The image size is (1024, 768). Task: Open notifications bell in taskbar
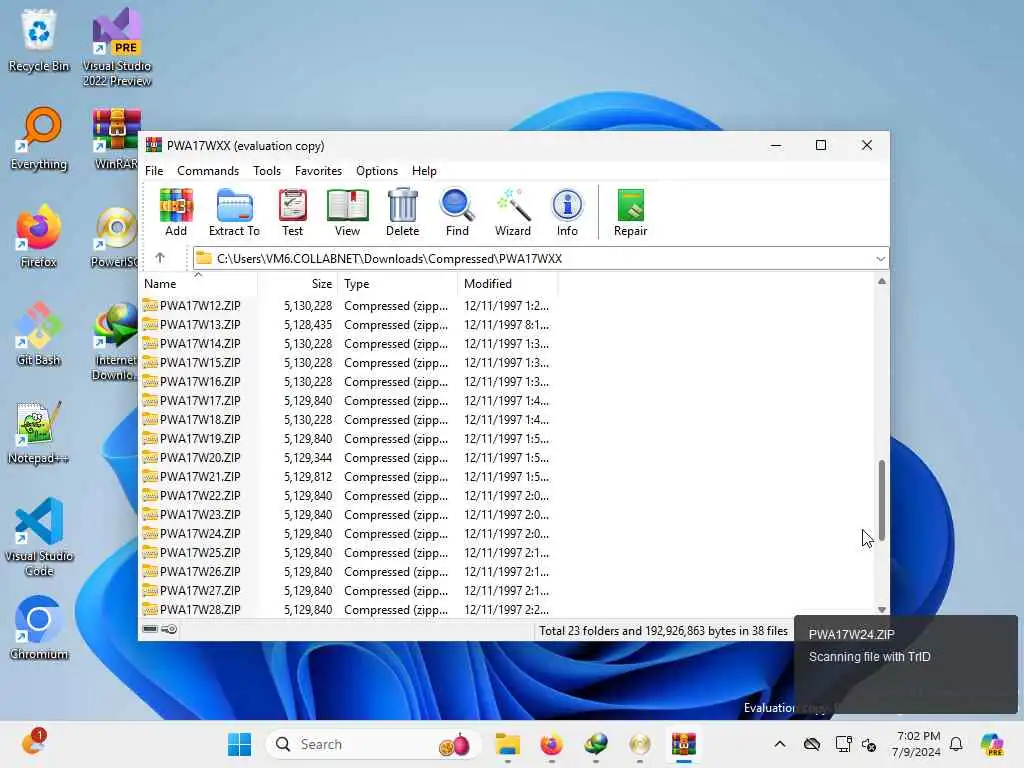956,744
